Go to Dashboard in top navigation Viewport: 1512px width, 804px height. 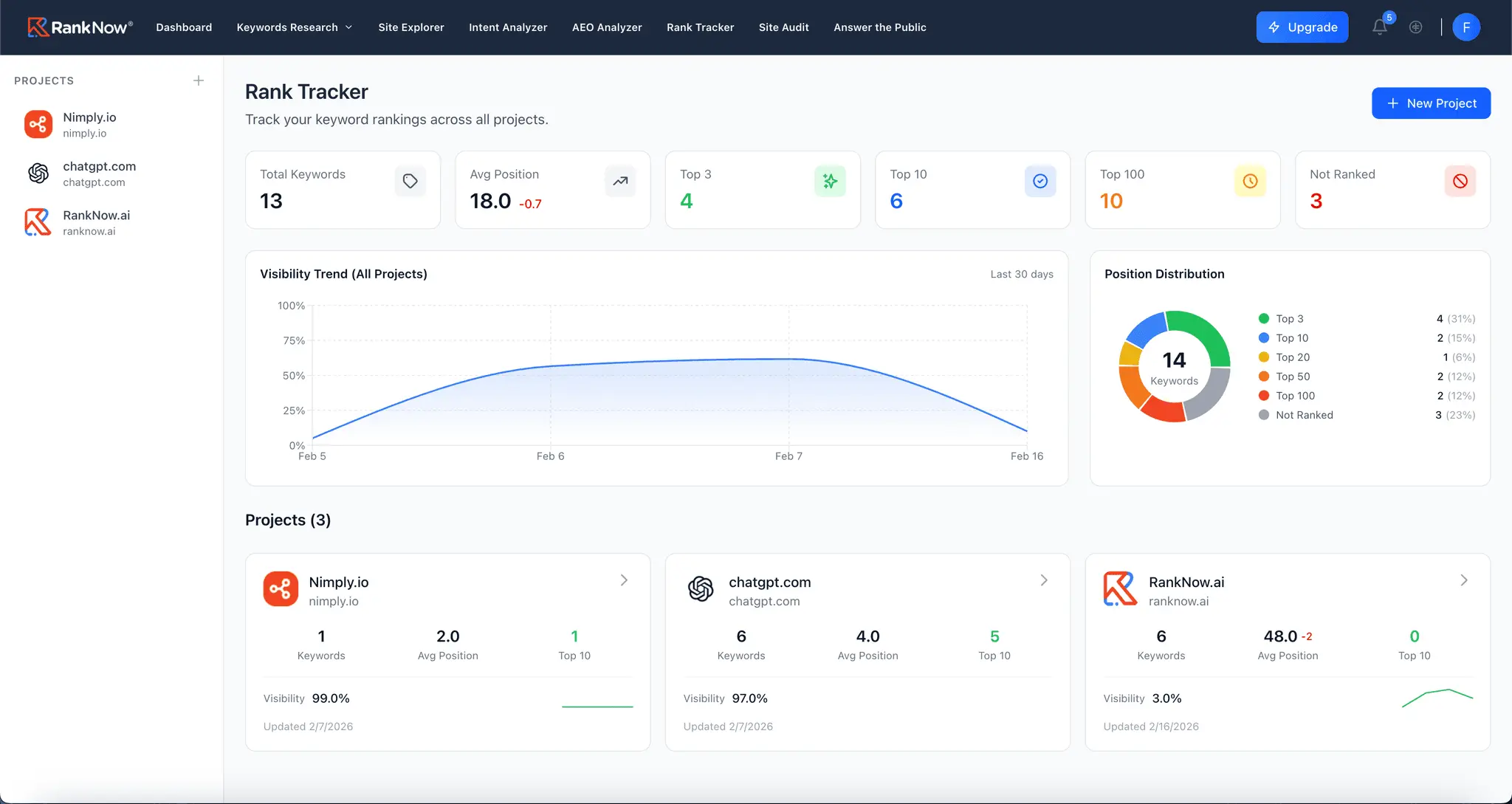tap(184, 27)
